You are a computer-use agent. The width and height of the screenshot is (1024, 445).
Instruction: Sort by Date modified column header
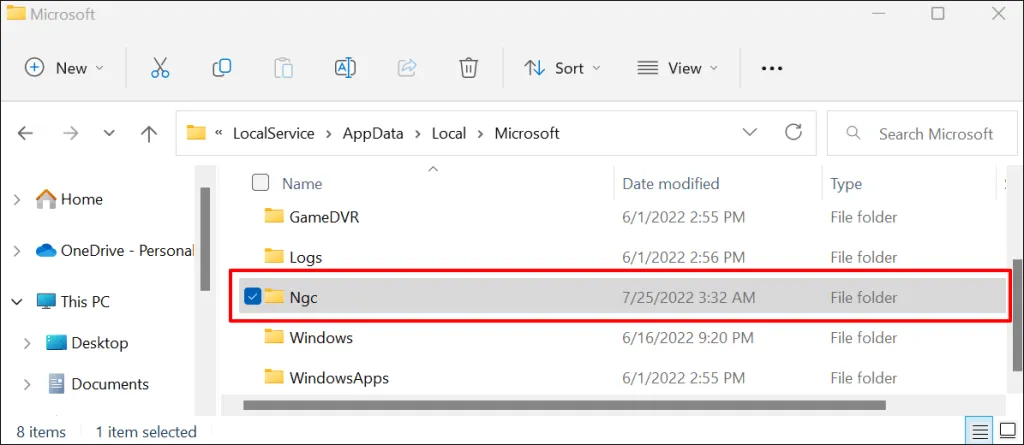tap(671, 184)
